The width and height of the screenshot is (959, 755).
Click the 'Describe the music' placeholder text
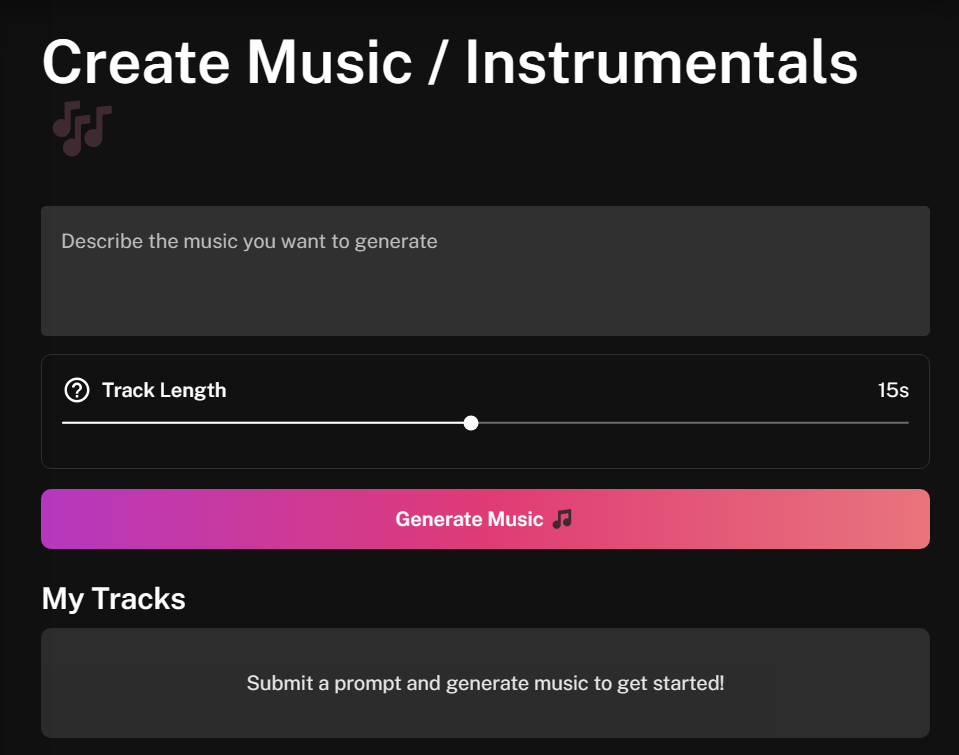click(250, 241)
